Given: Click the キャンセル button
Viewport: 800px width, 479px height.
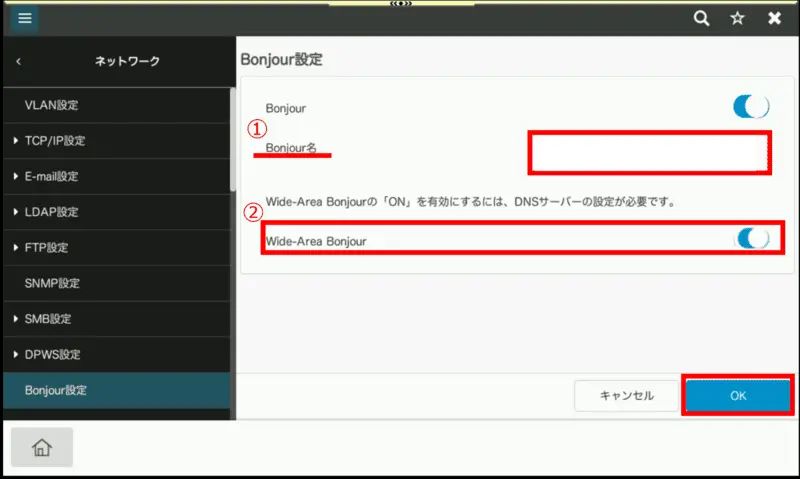Looking at the screenshot, I should [626, 396].
